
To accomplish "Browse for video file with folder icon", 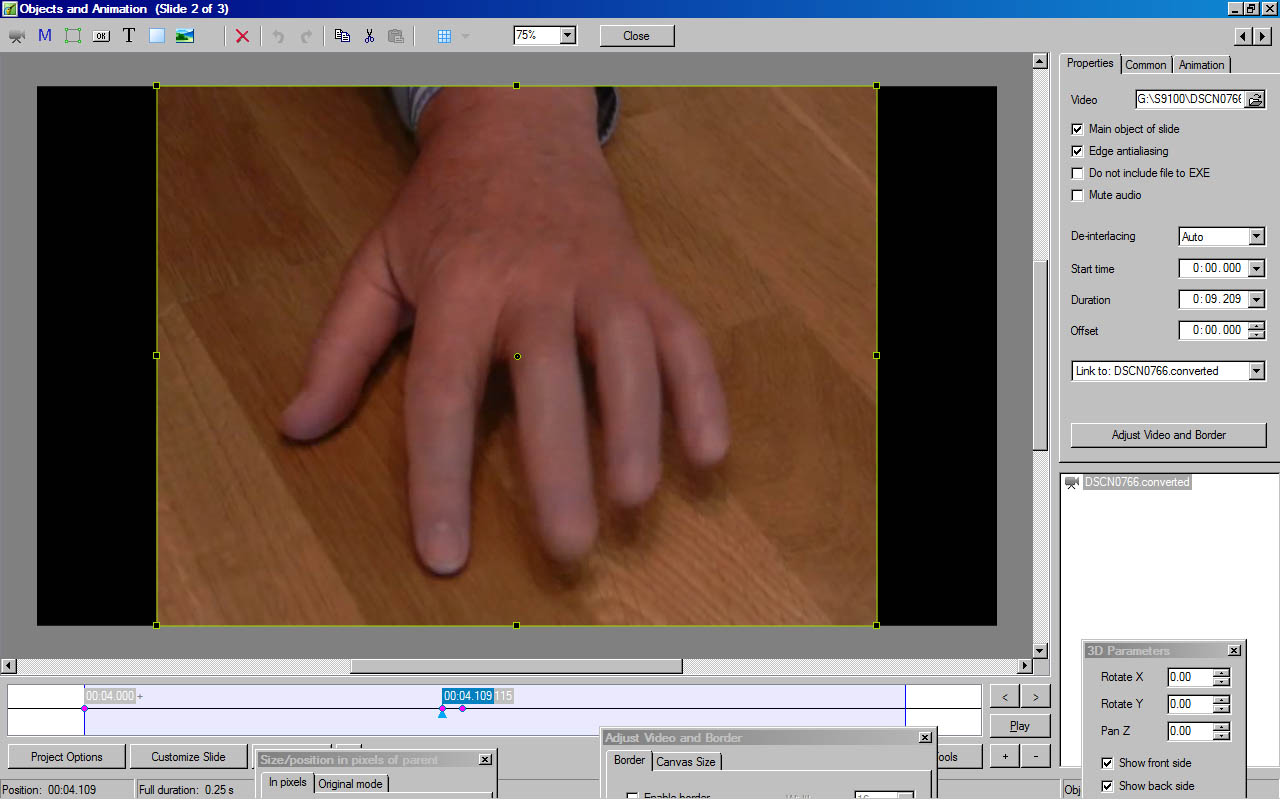I will [1255, 100].
